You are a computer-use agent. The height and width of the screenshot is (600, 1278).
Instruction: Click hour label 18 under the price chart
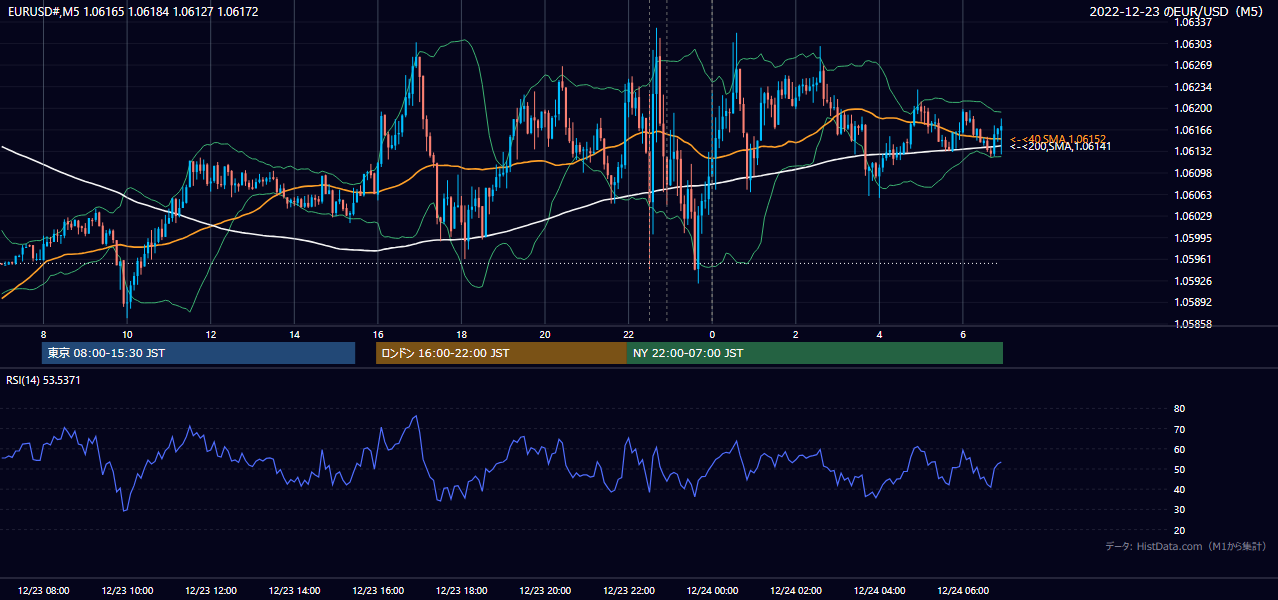point(461,334)
